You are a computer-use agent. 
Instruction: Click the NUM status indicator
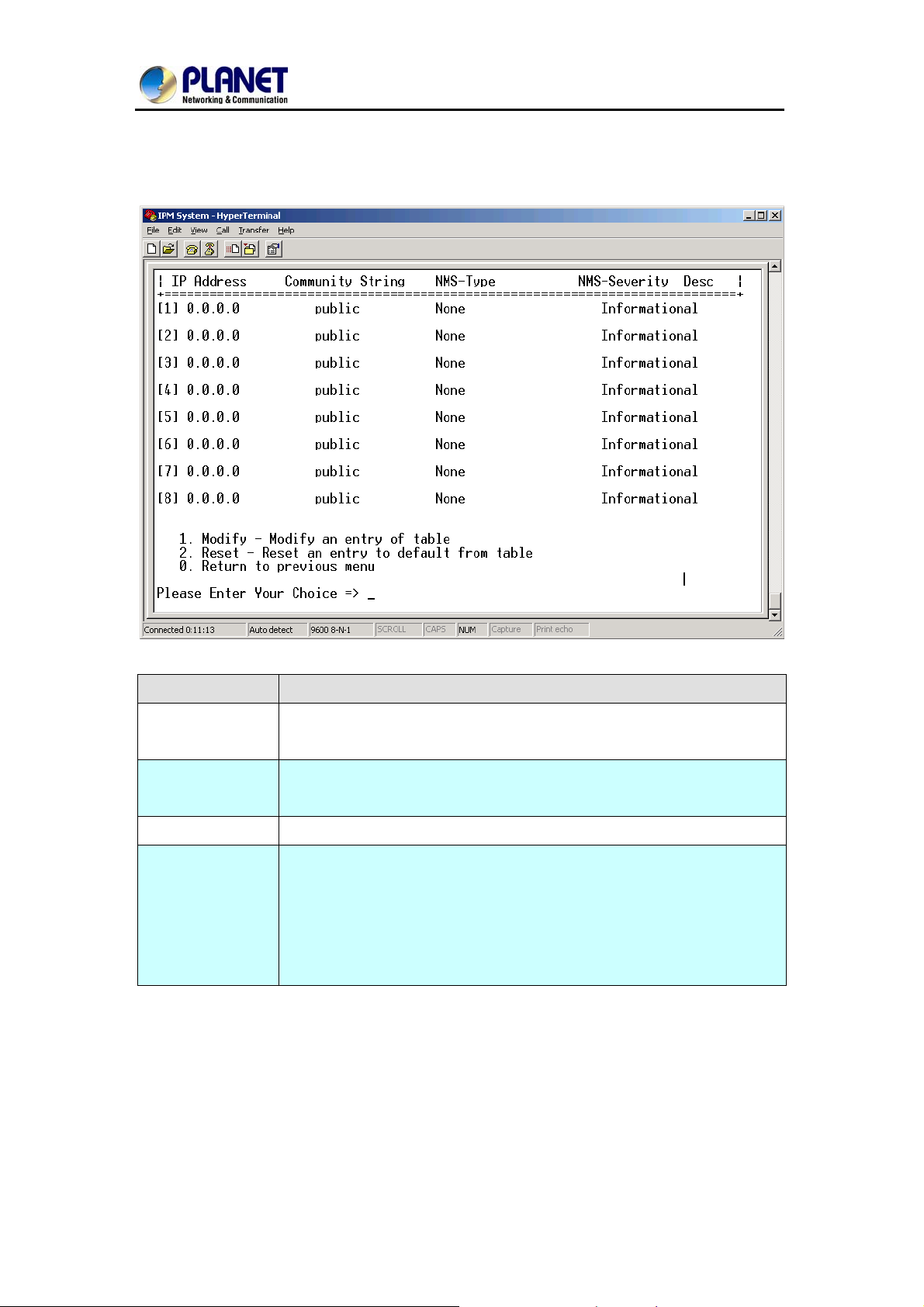[472, 630]
